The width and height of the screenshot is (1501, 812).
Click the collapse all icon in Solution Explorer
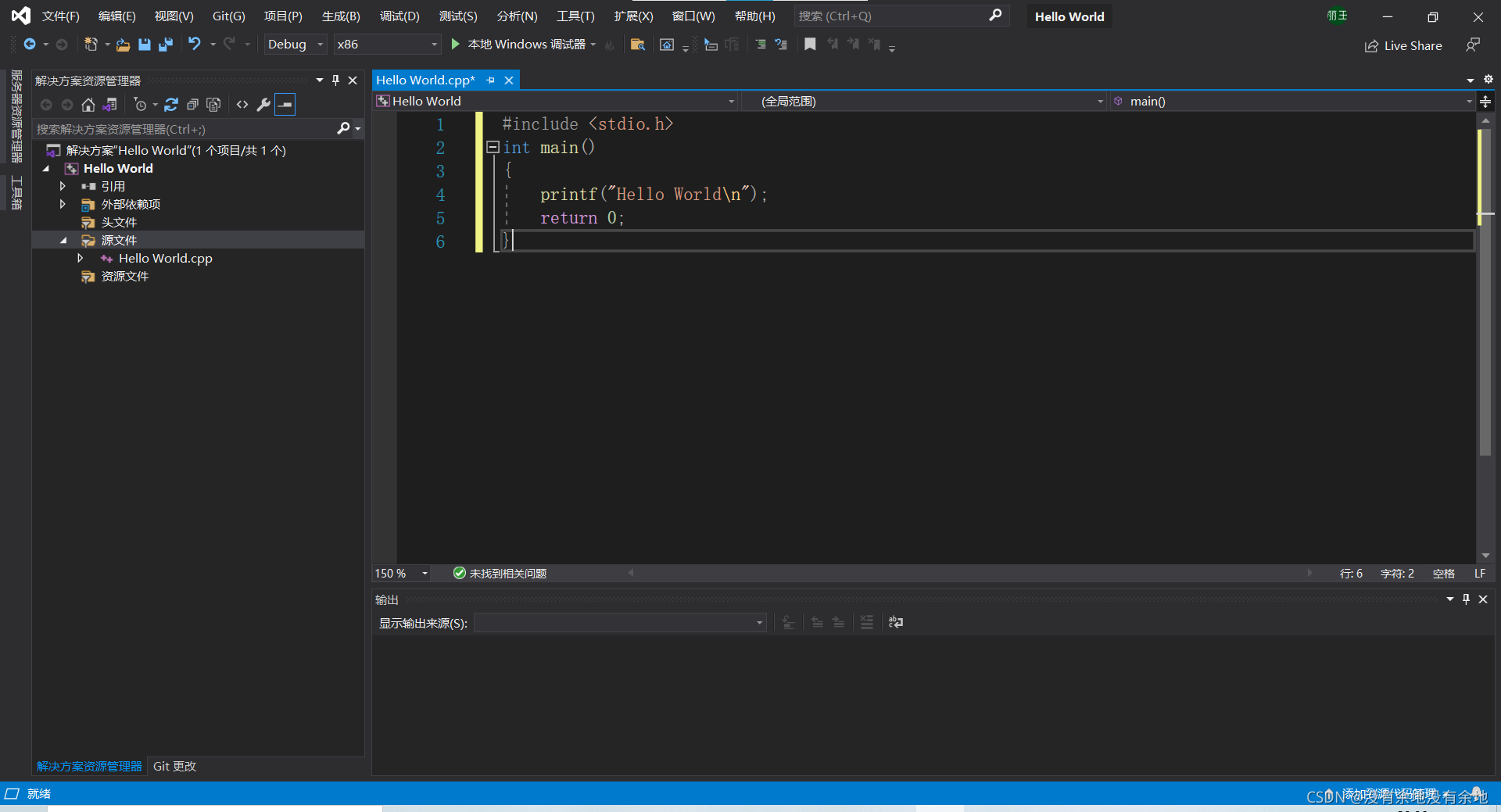point(192,105)
